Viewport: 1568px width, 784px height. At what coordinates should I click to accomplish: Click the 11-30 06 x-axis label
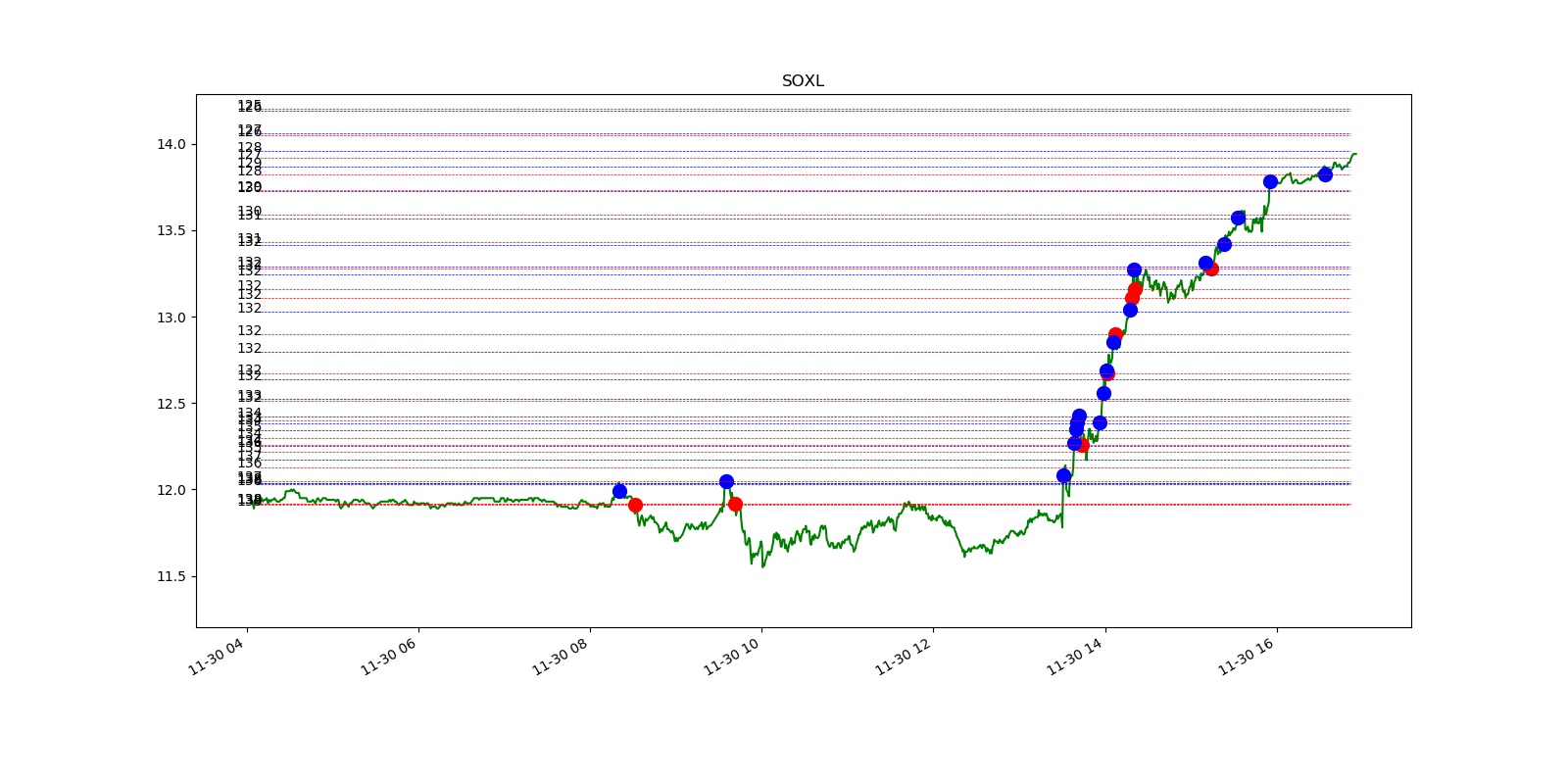(387, 657)
